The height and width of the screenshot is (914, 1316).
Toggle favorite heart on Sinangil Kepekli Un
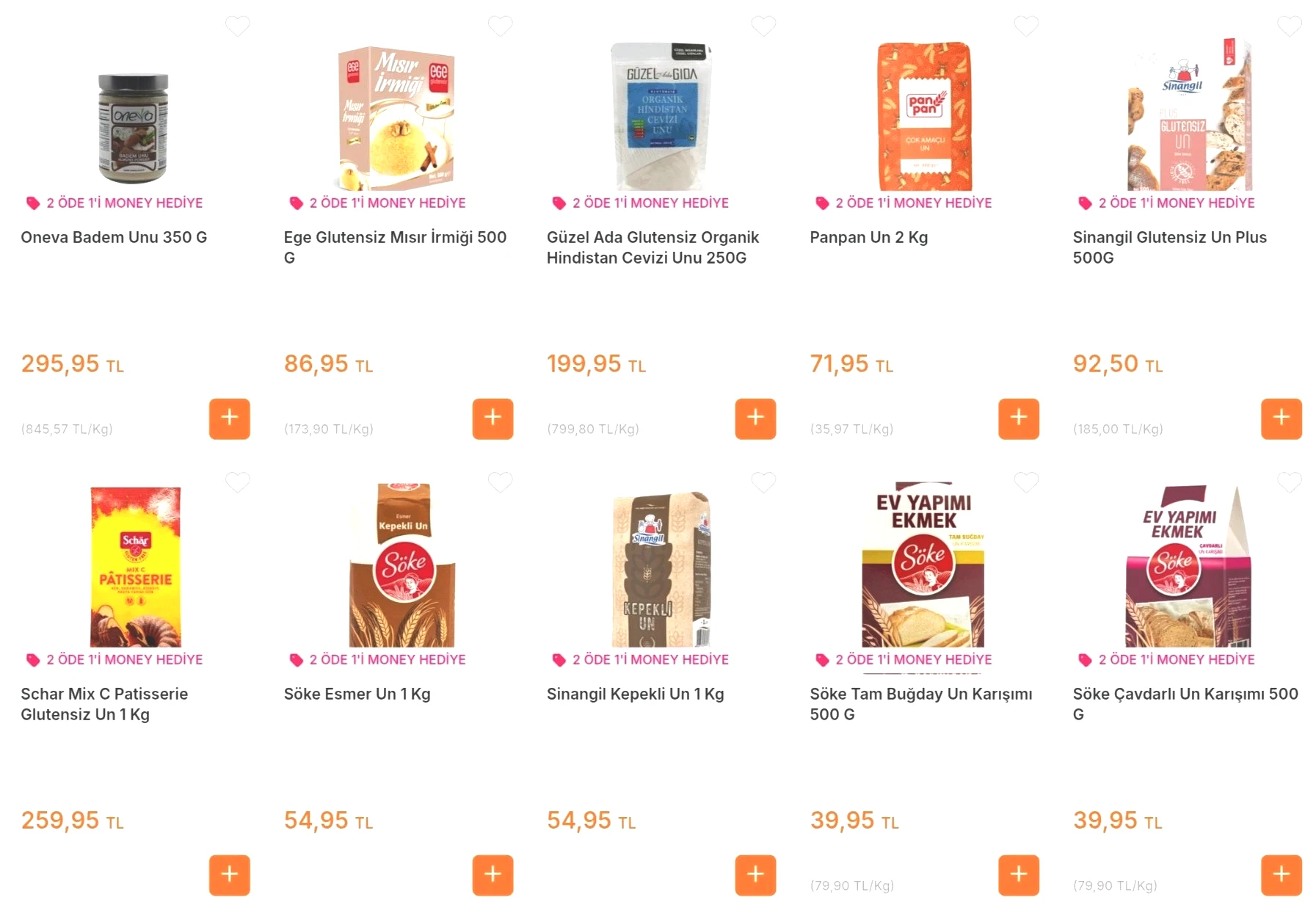point(763,482)
